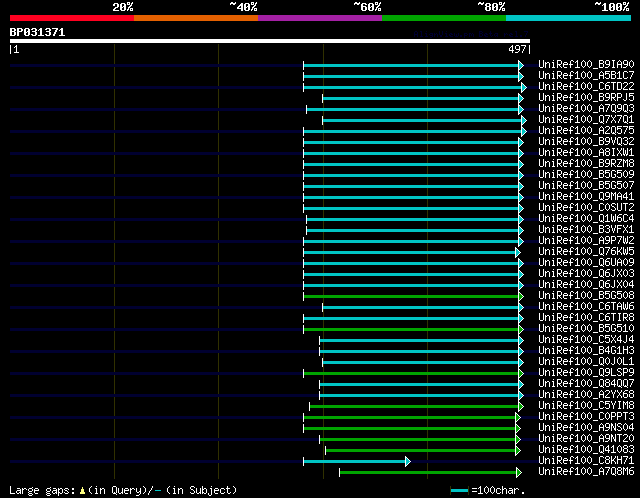Open the UniRef100_A9NS04 hit
This screenshot has width=640, height=498.
(x=586, y=428)
